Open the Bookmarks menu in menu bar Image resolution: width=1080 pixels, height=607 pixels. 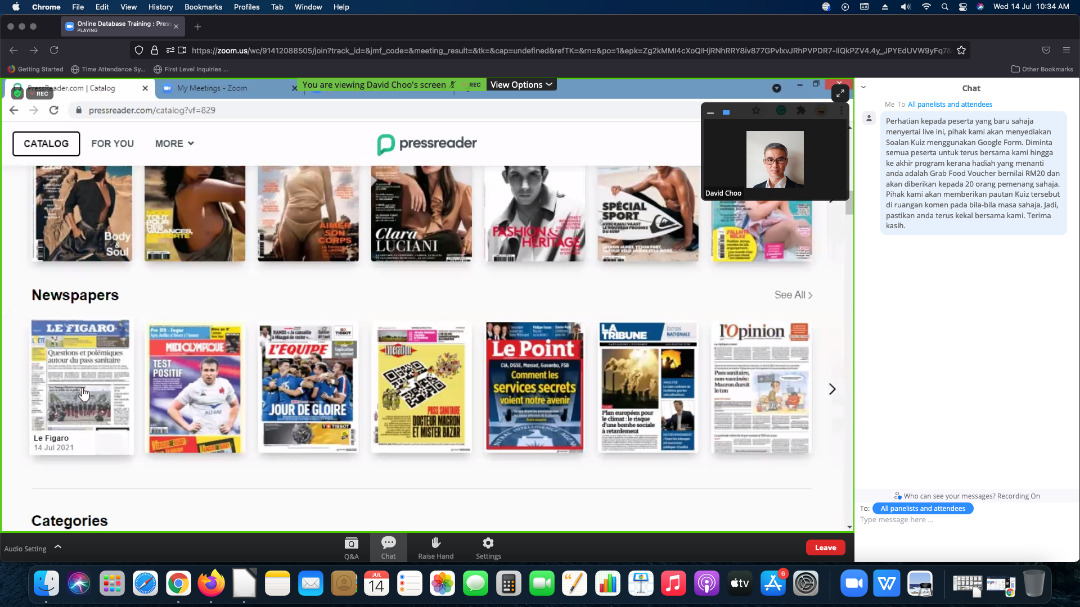(x=203, y=7)
